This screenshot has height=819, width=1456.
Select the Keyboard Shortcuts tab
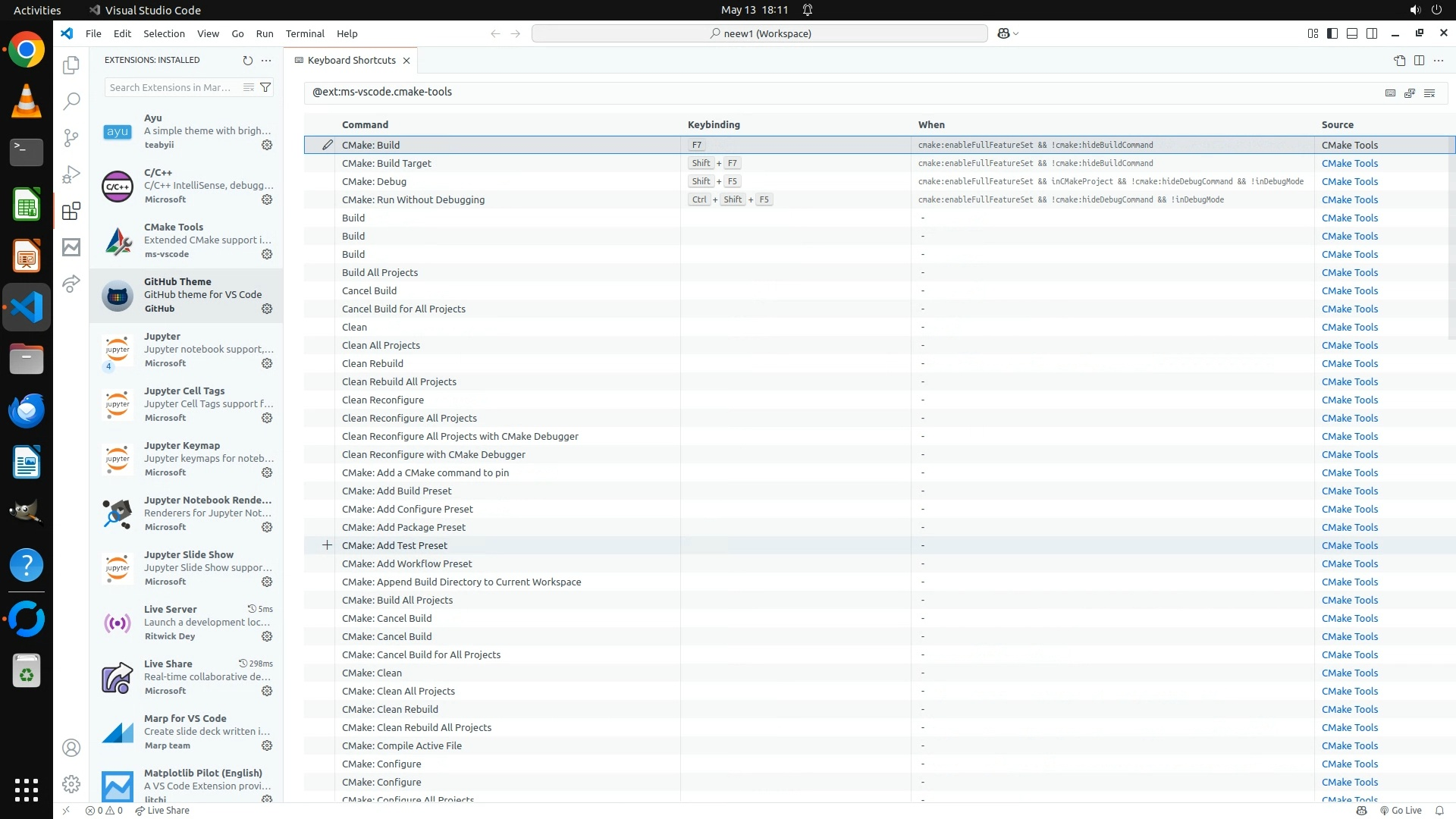(351, 60)
